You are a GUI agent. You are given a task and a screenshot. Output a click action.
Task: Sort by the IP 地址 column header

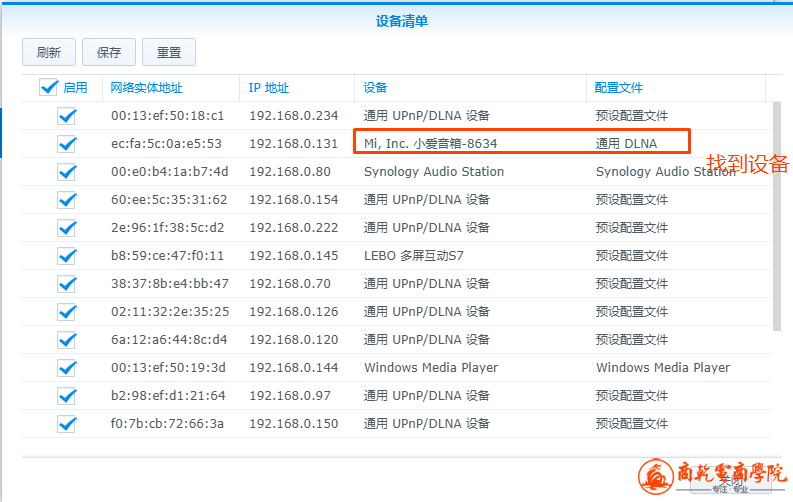click(269, 88)
